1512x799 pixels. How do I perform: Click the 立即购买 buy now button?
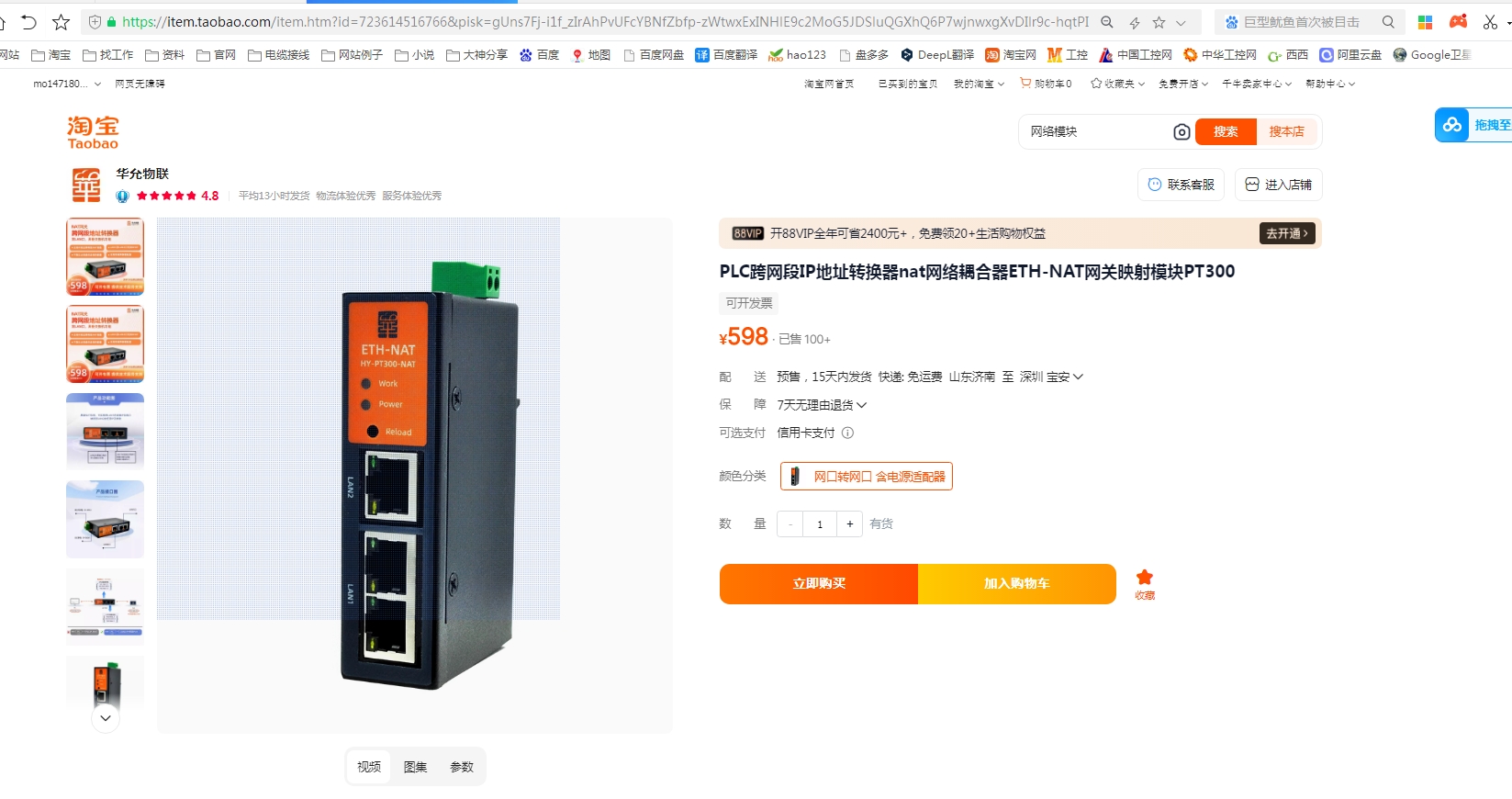click(x=819, y=584)
